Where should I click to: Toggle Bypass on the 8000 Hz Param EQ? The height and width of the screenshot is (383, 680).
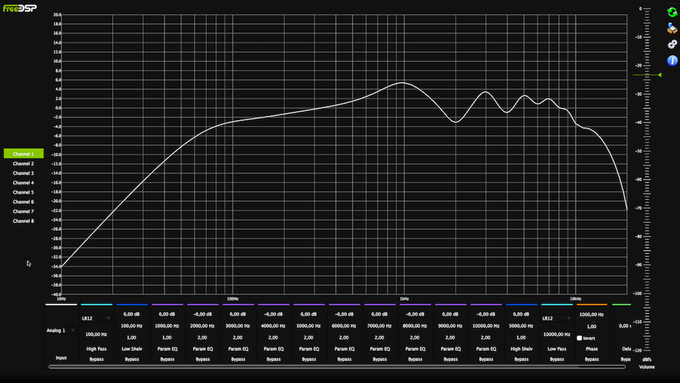(x=415, y=359)
